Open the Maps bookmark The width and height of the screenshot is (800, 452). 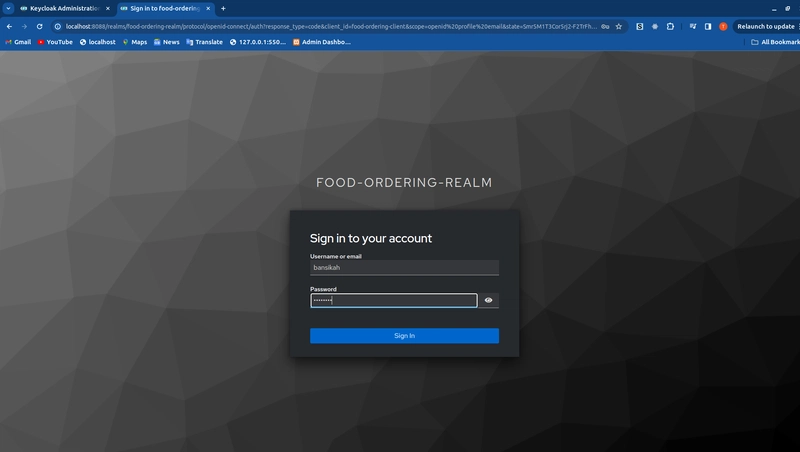click(x=135, y=42)
